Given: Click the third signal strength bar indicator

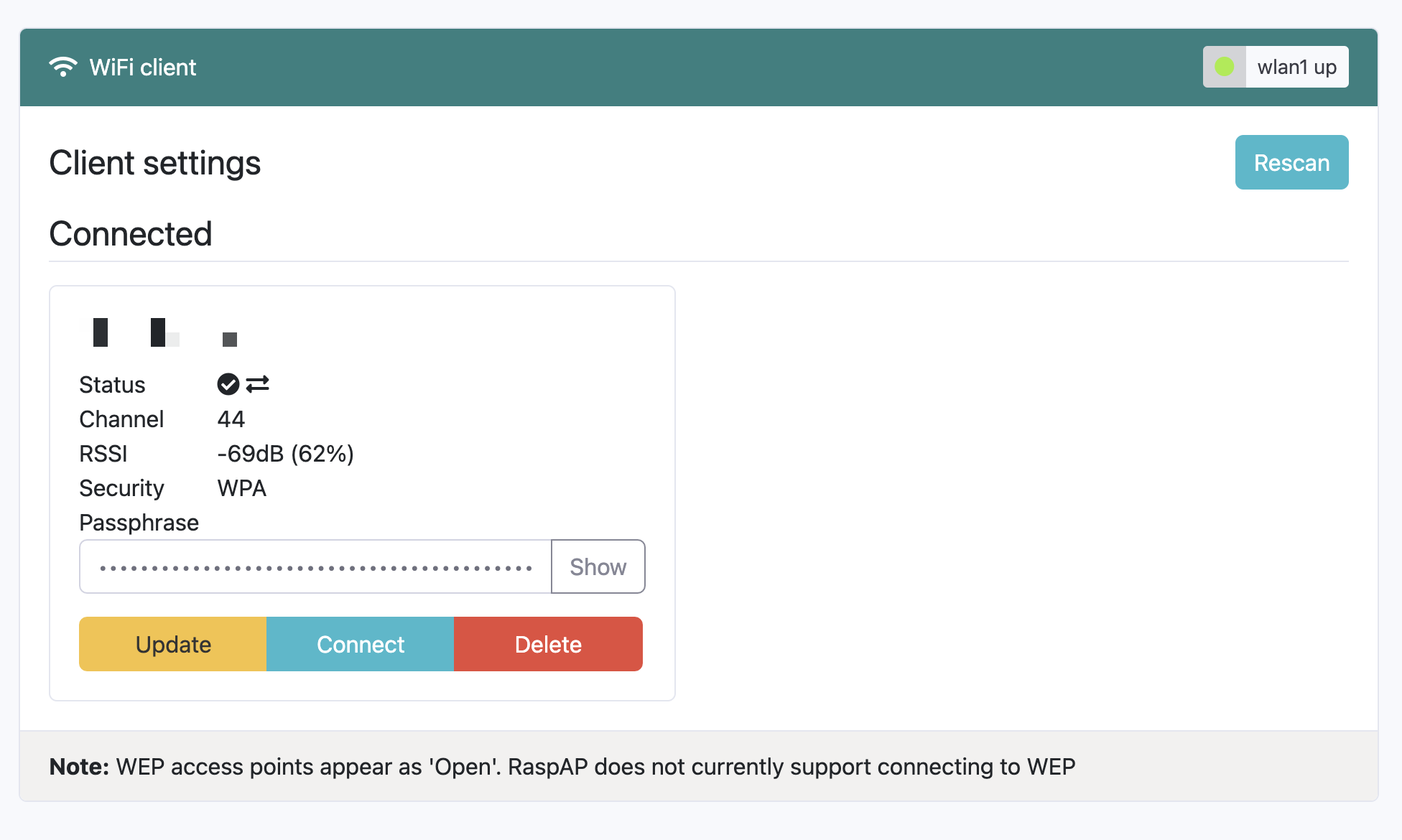Looking at the screenshot, I should click(229, 338).
